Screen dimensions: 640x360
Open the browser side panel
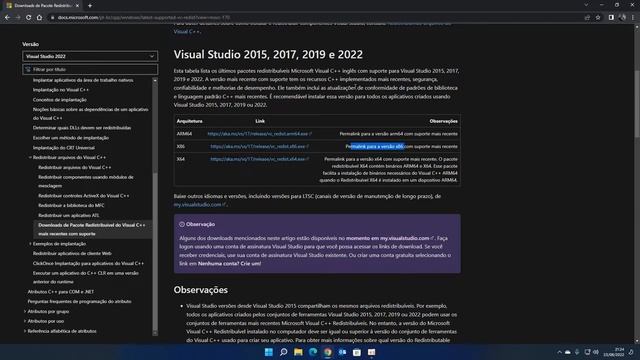(x=611, y=18)
